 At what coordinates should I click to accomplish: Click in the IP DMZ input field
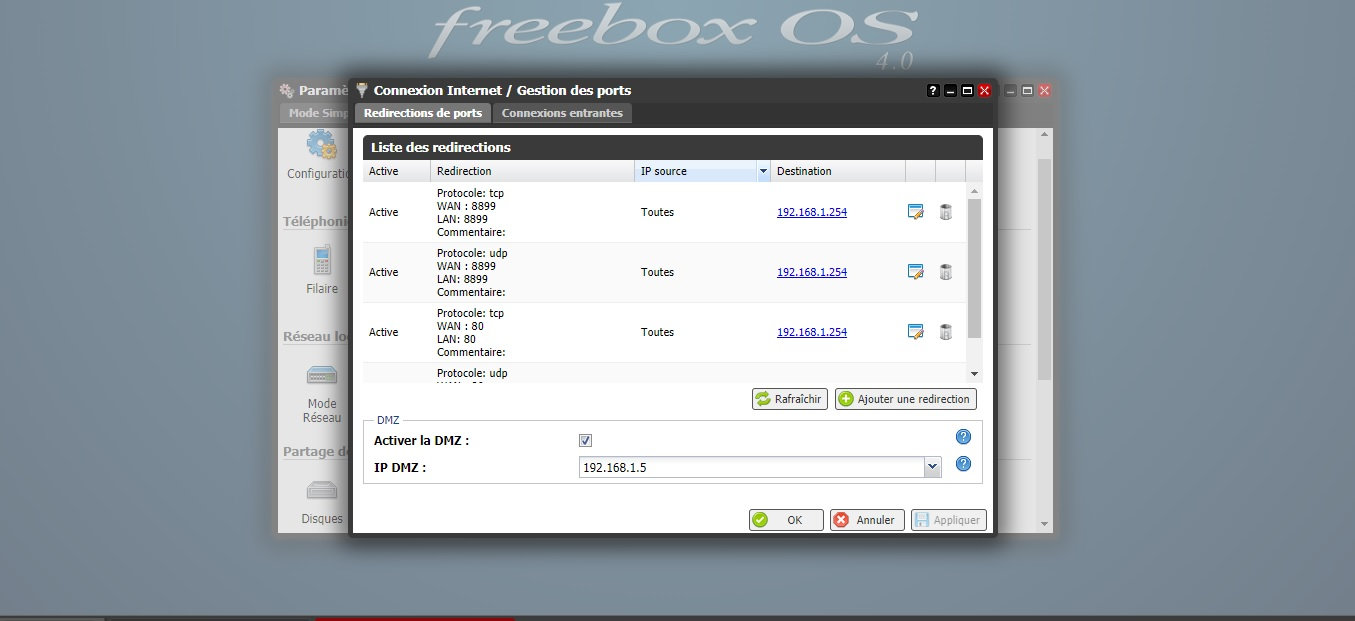pyautogui.click(x=752, y=467)
